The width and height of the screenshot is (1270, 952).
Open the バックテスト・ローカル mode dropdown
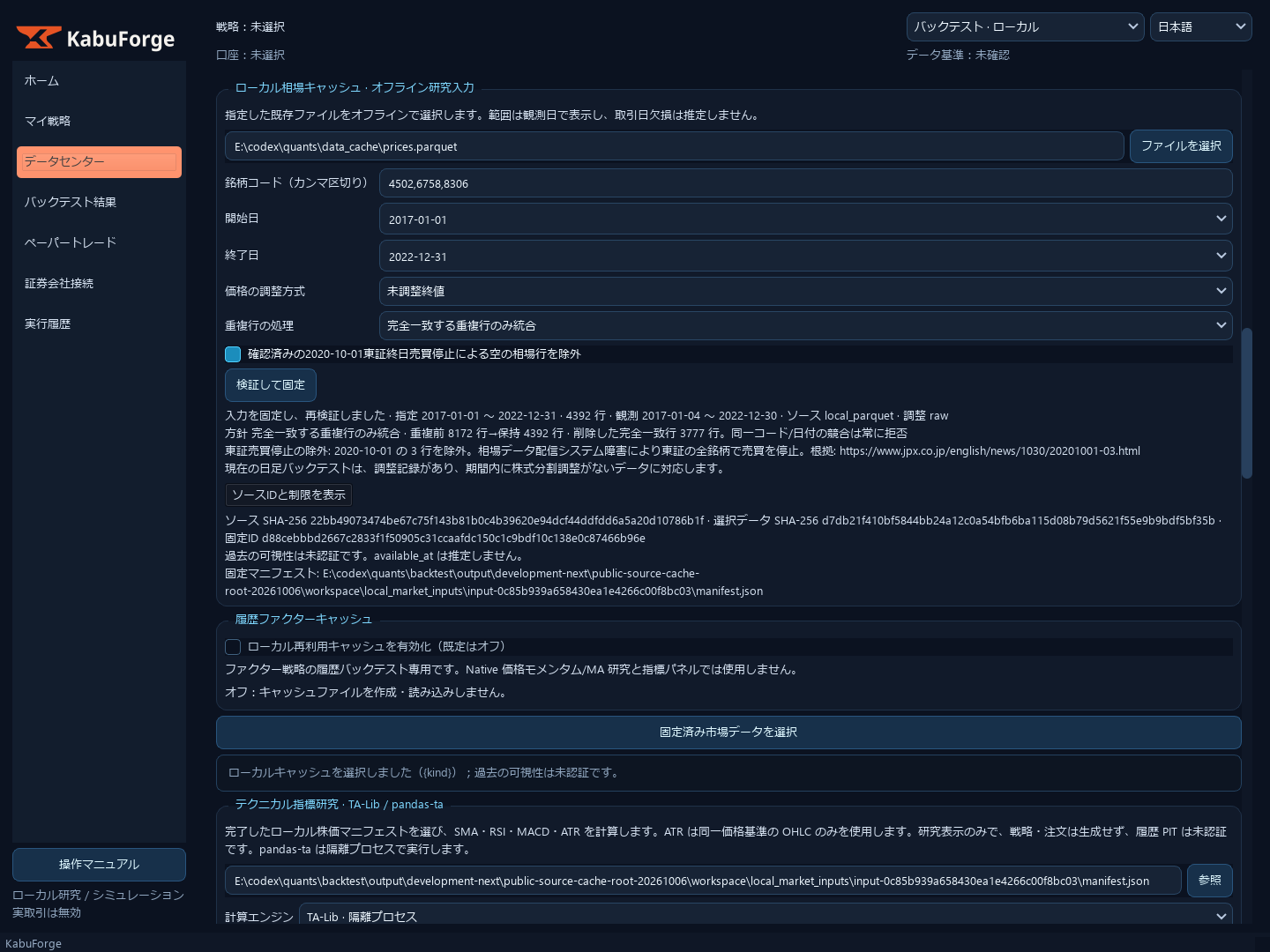(x=1025, y=26)
